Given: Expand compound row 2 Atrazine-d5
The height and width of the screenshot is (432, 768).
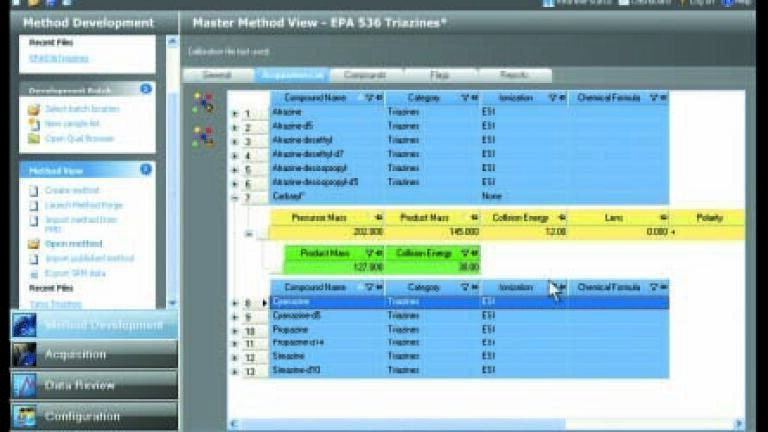Looking at the screenshot, I should click(235, 128).
